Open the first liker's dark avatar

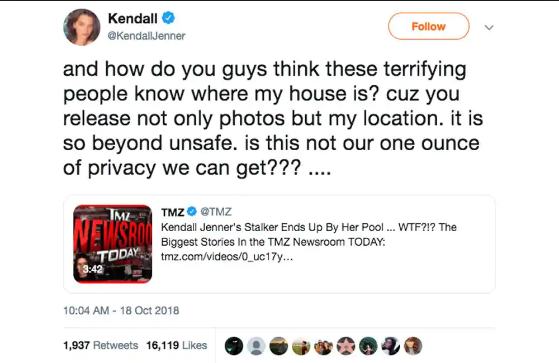pyautogui.click(x=234, y=346)
